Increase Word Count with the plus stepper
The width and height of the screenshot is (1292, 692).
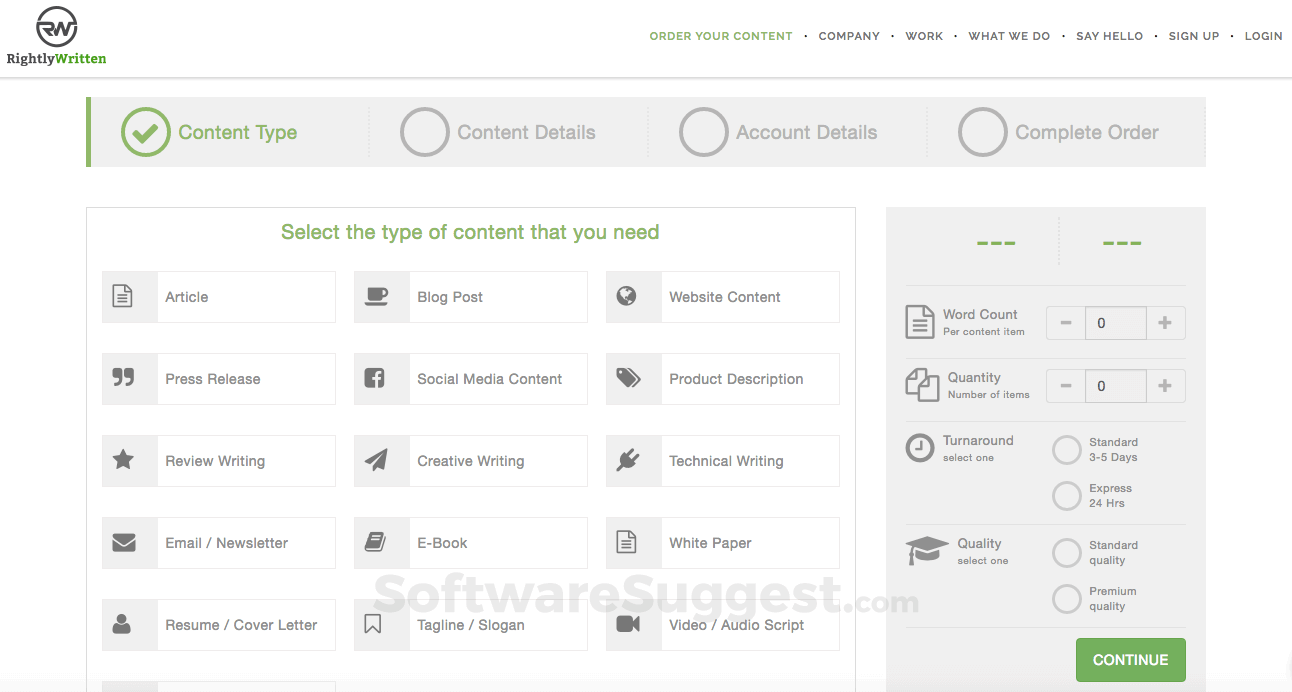click(x=1166, y=322)
